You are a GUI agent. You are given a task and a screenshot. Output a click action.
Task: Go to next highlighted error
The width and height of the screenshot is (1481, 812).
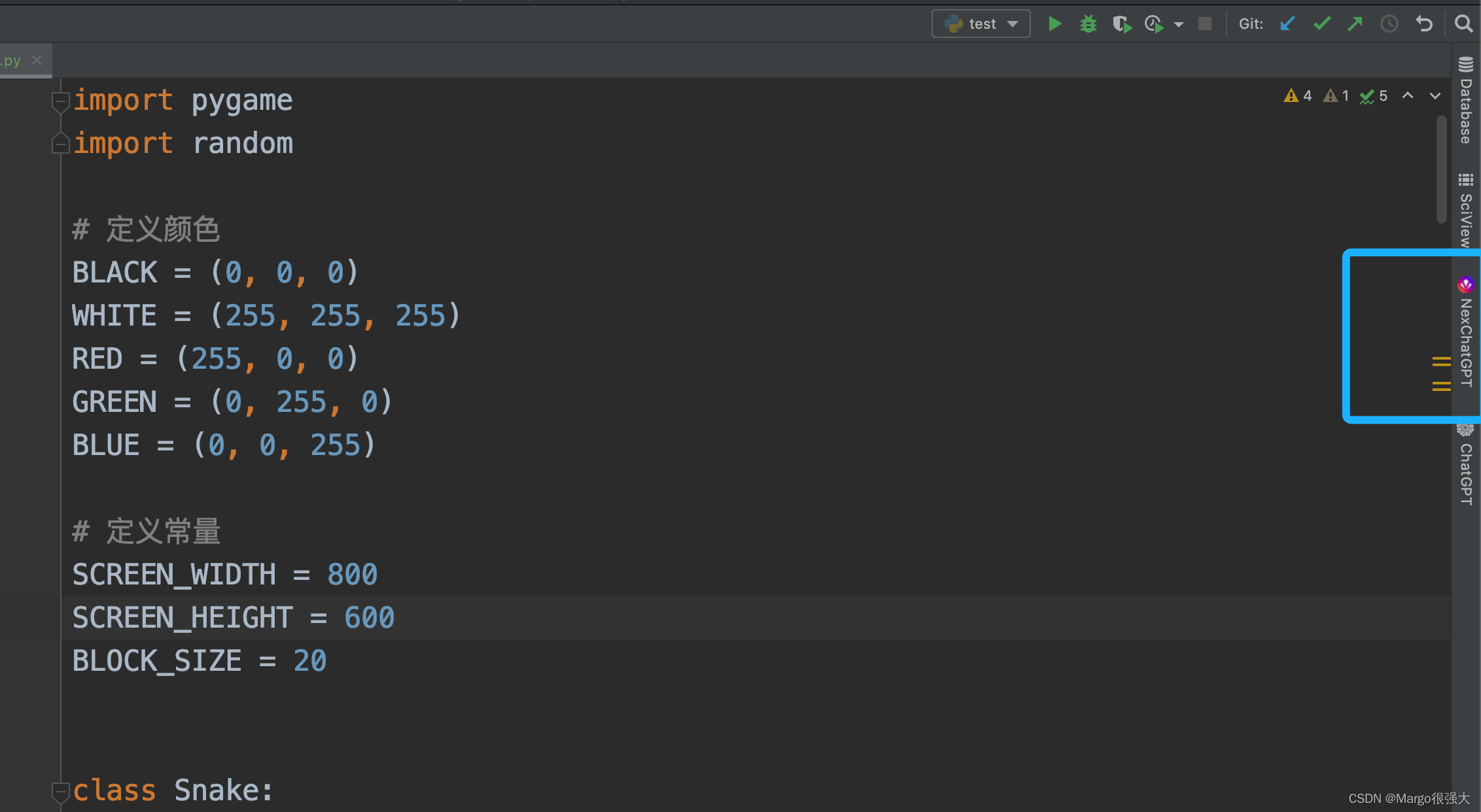(1435, 96)
